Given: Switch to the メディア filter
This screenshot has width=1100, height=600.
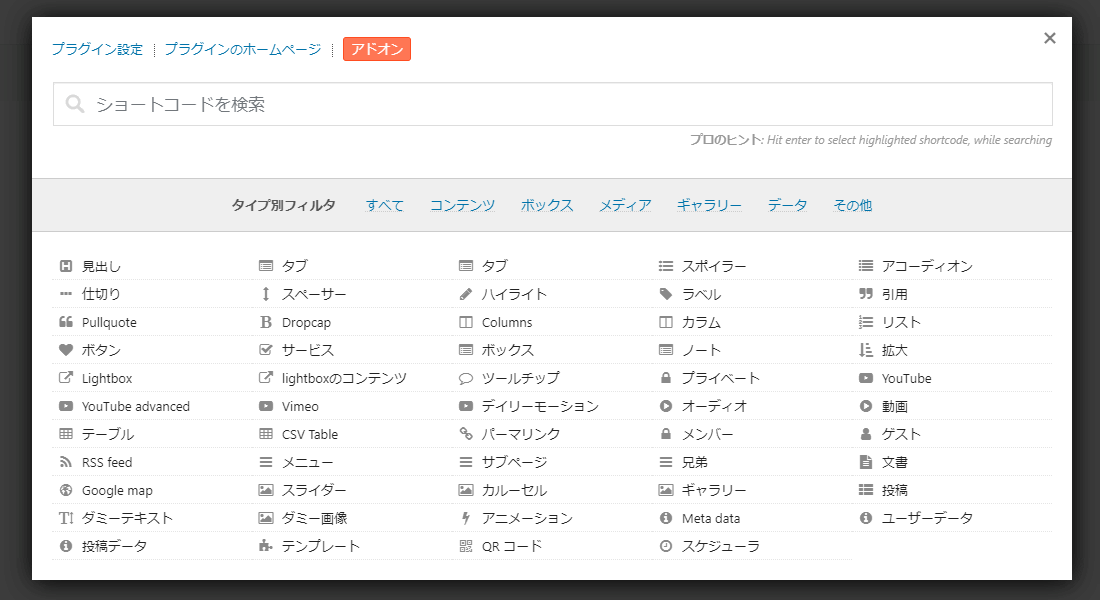Looking at the screenshot, I should [x=625, y=205].
